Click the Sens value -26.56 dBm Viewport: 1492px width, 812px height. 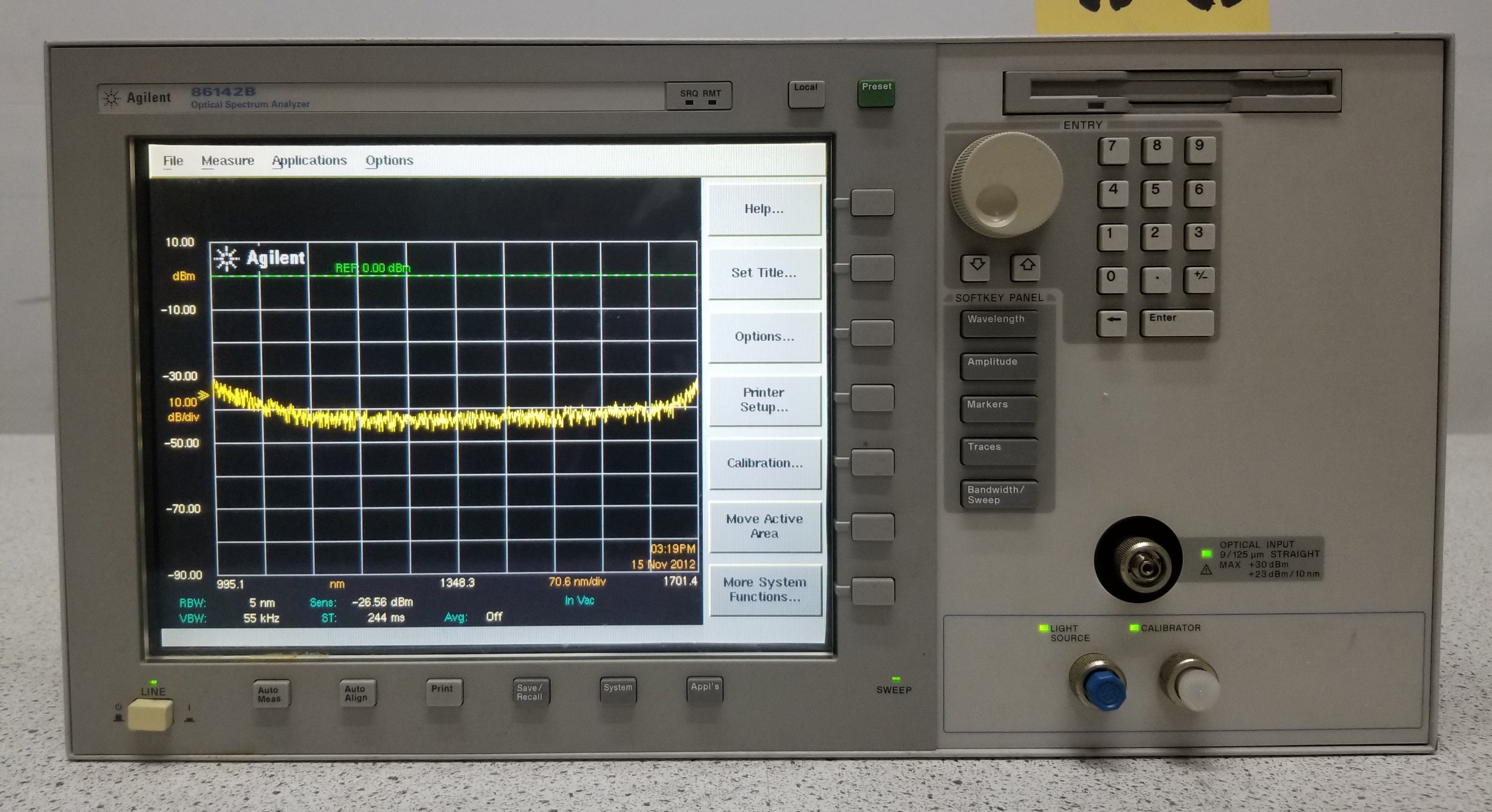point(382,602)
